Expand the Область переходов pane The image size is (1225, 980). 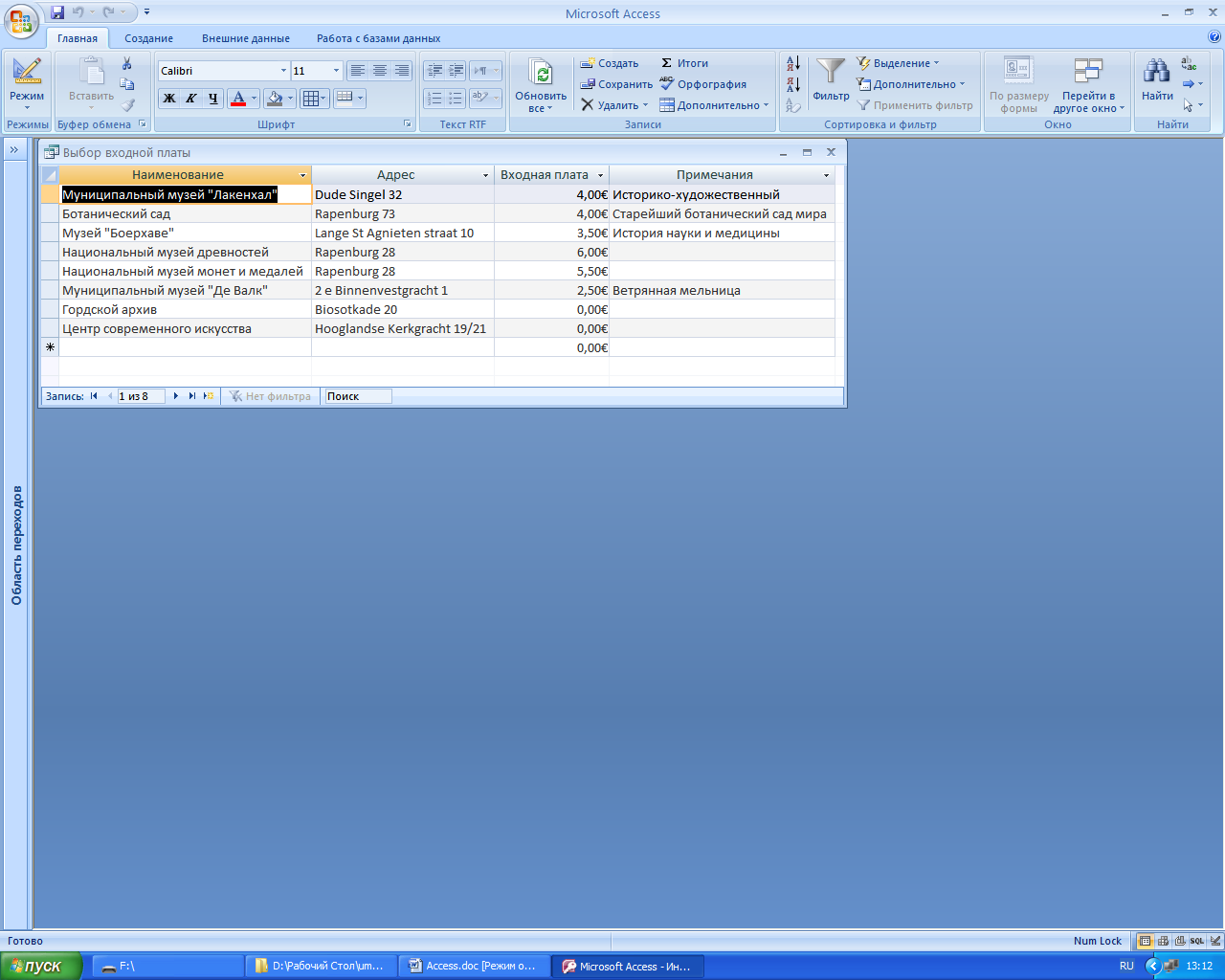[14, 150]
